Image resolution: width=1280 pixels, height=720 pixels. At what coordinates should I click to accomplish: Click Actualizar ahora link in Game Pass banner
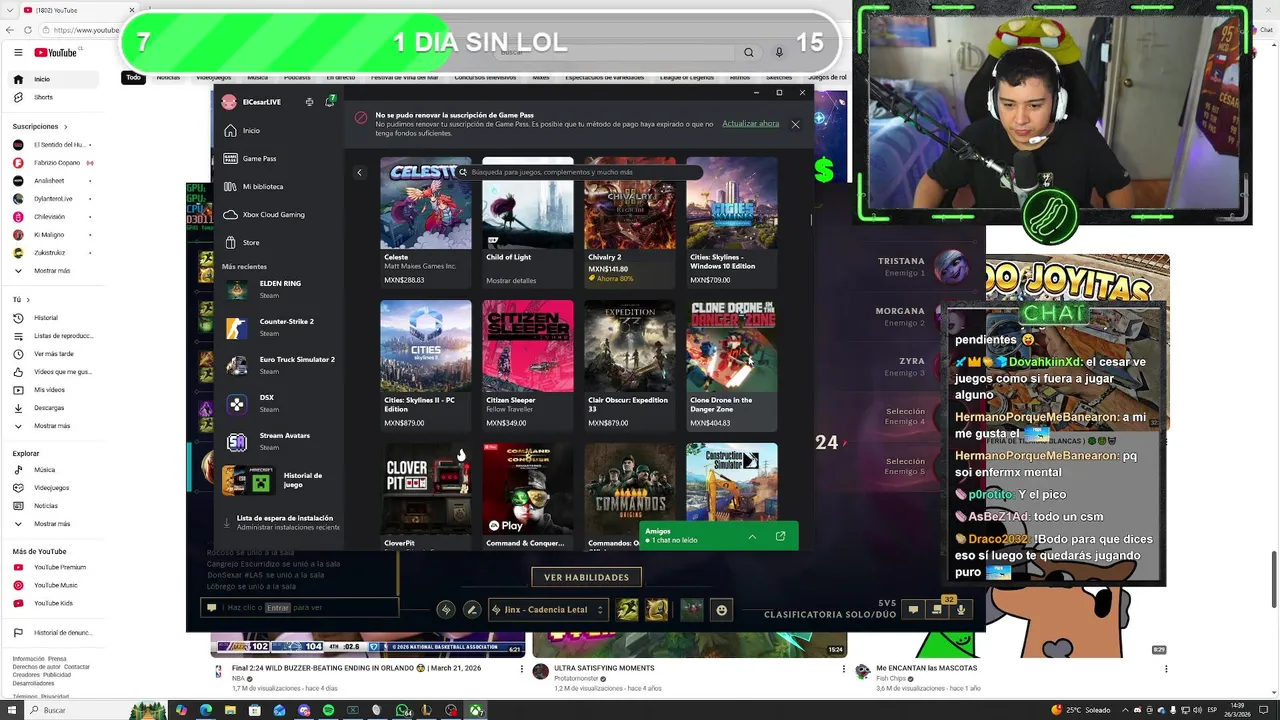coord(750,124)
